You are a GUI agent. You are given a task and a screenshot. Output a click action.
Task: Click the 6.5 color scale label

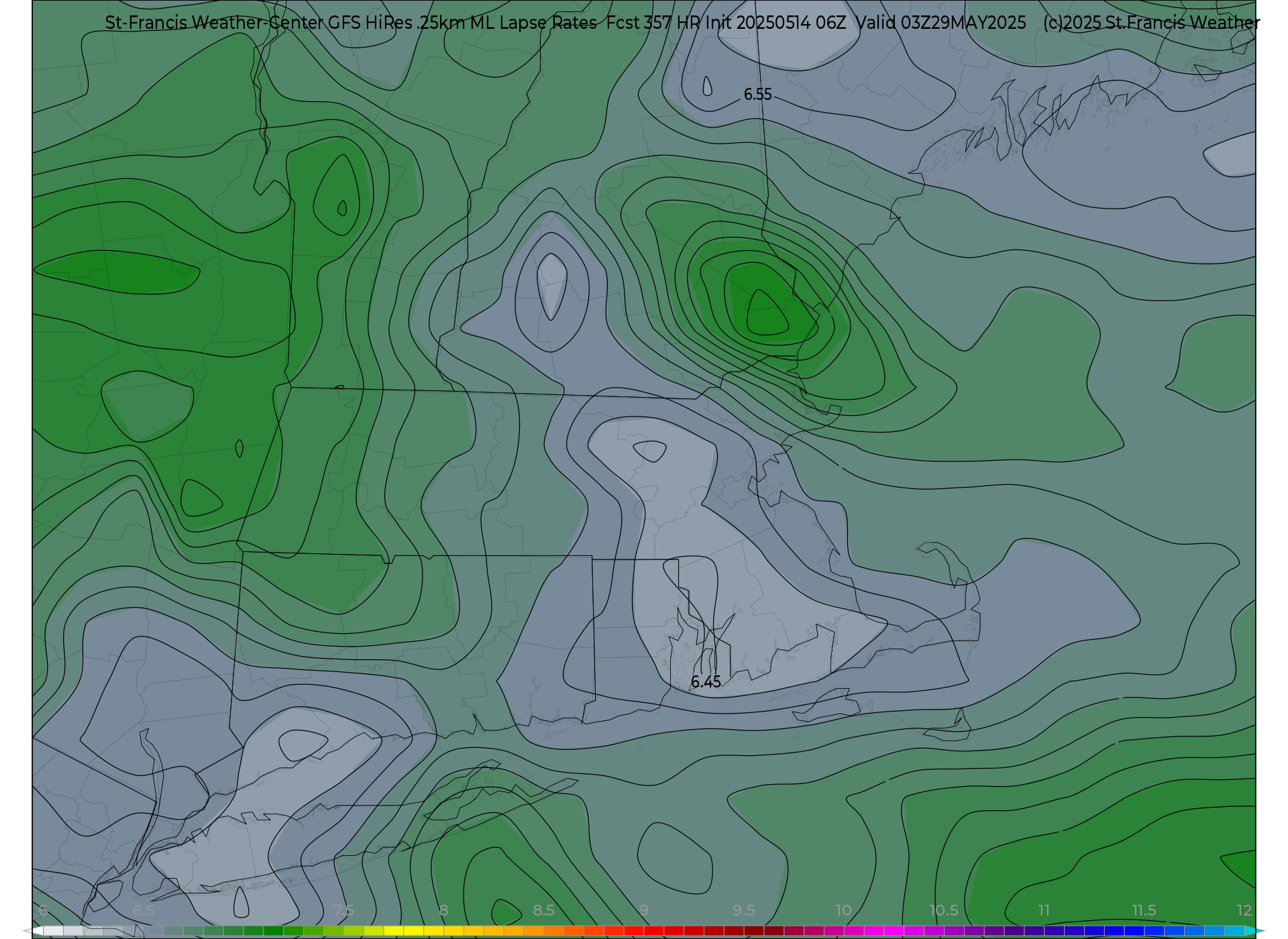click(143, 910)
